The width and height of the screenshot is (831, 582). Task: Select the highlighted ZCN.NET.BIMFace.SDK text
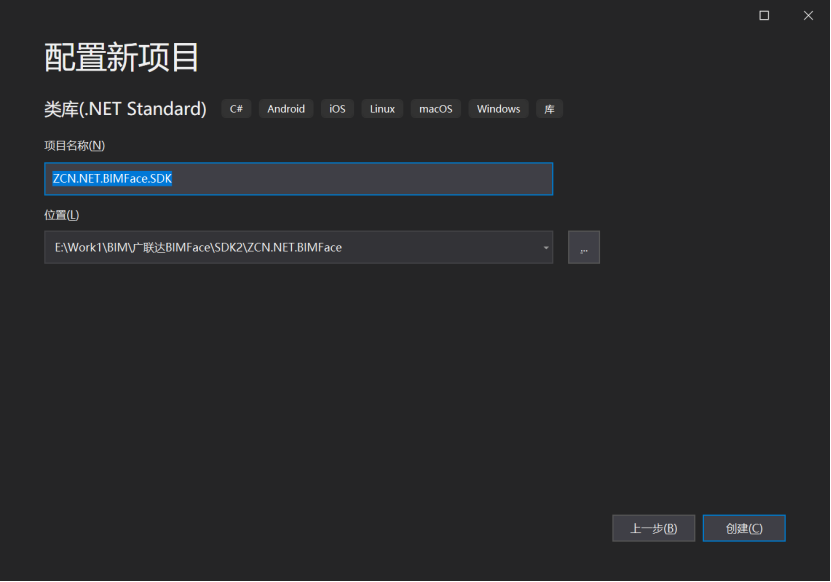click(112, 178)
